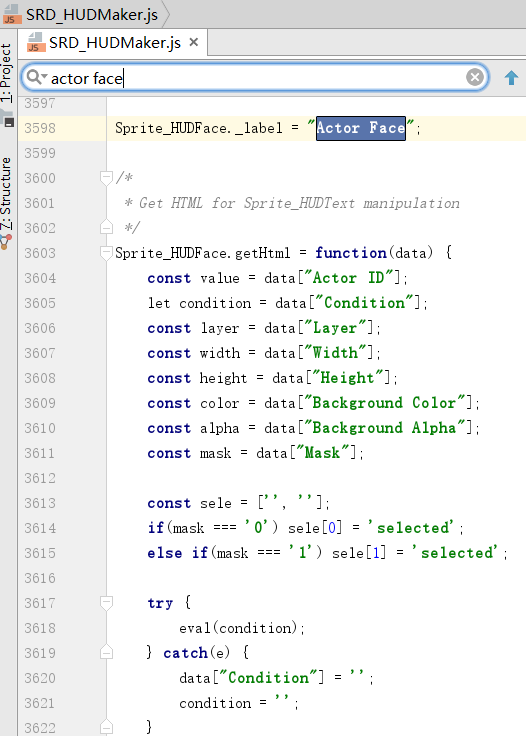This screenshot has width=526, height=736.
Task: Click sele[1] on line 3615
Action: [359, 553]
